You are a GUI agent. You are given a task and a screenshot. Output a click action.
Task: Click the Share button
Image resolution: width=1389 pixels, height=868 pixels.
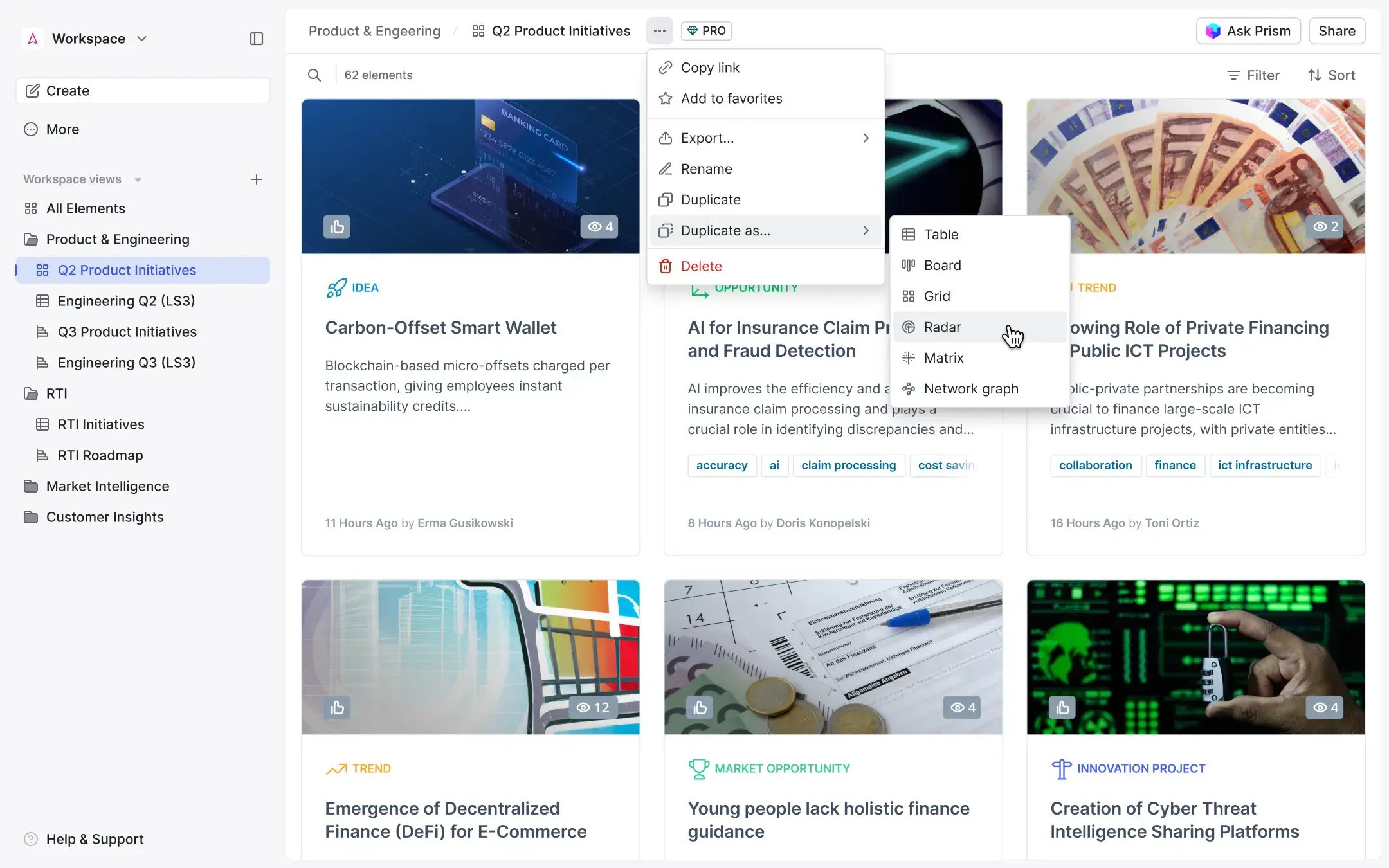click(x=1336, y=30)
